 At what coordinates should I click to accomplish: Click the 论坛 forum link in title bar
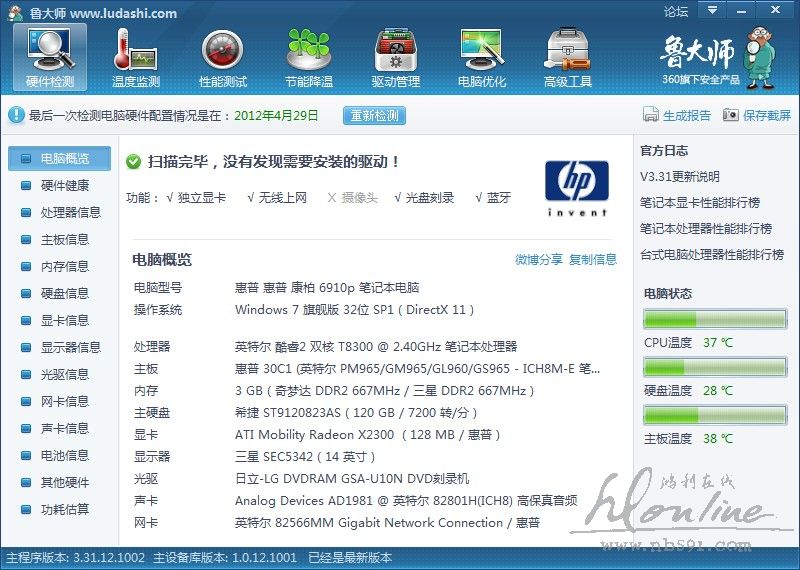point(676,11)
